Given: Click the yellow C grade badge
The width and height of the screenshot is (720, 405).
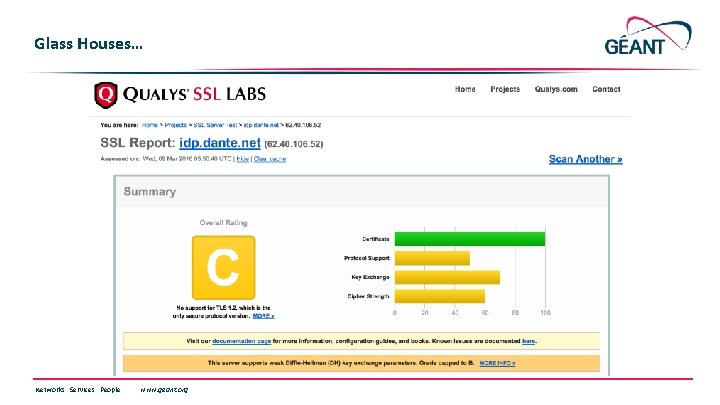Looking at the screenshot, I should tap(224, 268).
